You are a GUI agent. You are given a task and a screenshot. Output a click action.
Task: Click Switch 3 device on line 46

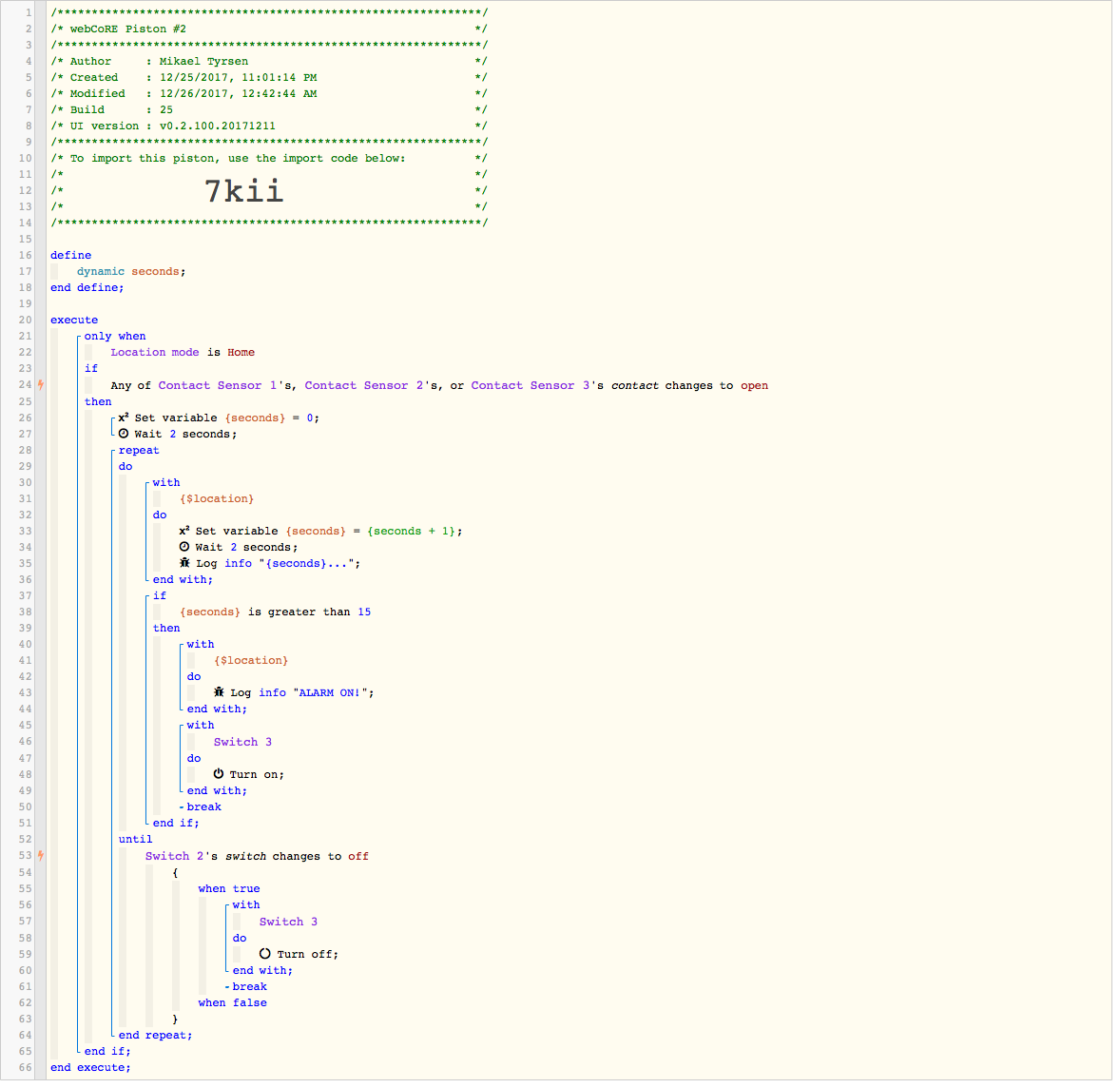242,742
